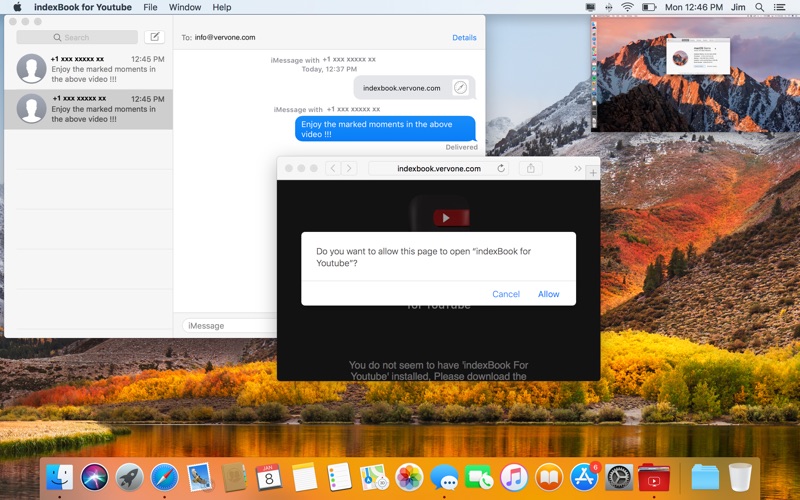The width and height of the screenshot is (800, 500).
Task: Go back in the Safari window
Action: click(333, 168)
